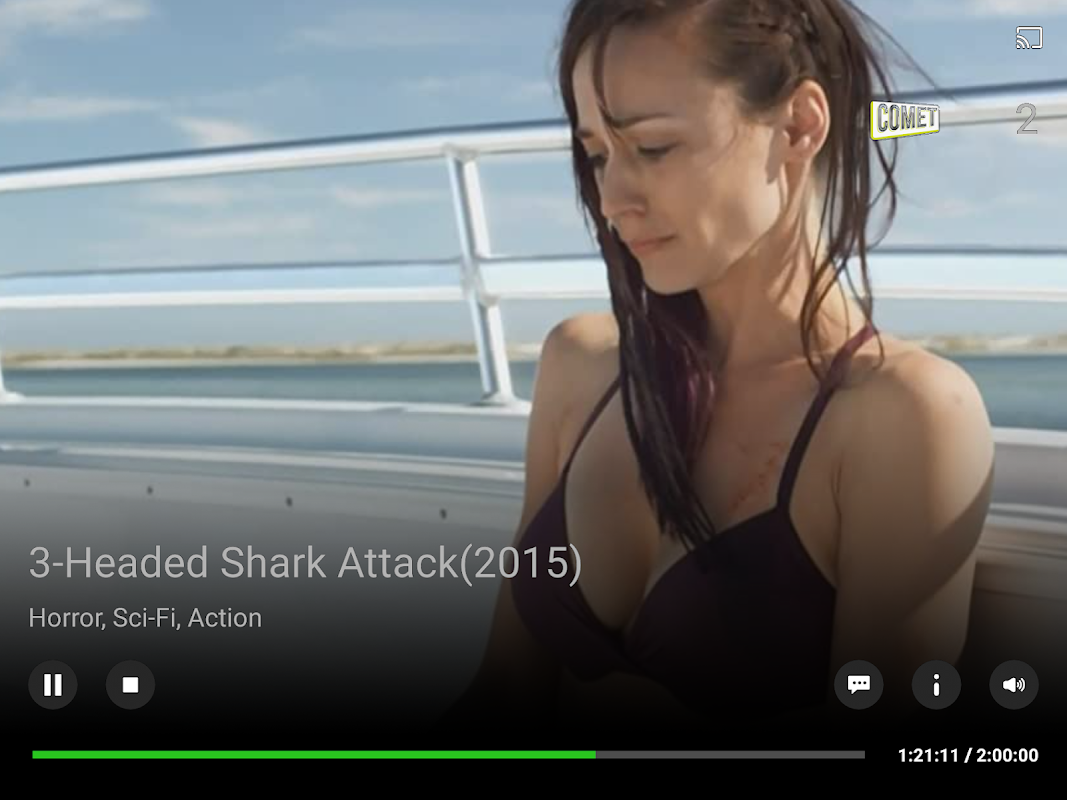The width and height of the screenshot is (1067, 800).
Task: Click the (2015) year in the title
Action: tap(521, 563)
